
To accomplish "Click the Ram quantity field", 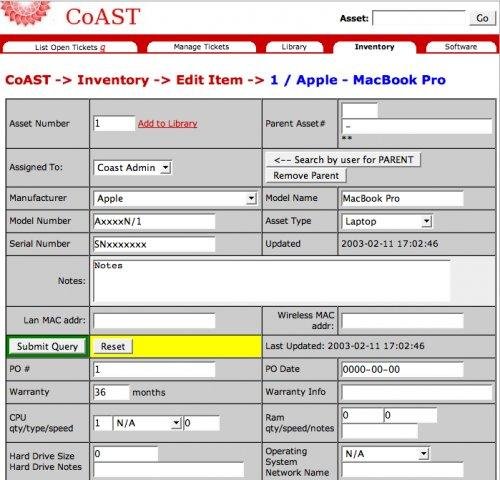I will click(363, 415).
